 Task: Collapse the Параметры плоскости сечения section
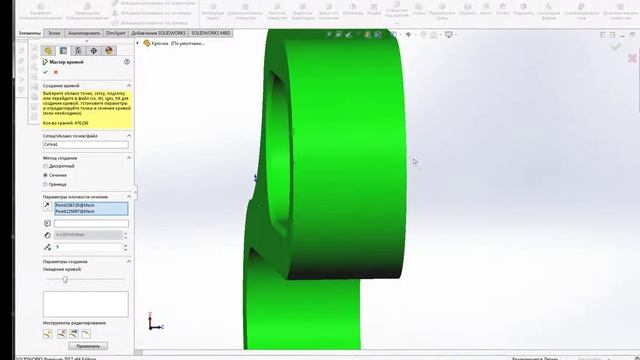129,196
